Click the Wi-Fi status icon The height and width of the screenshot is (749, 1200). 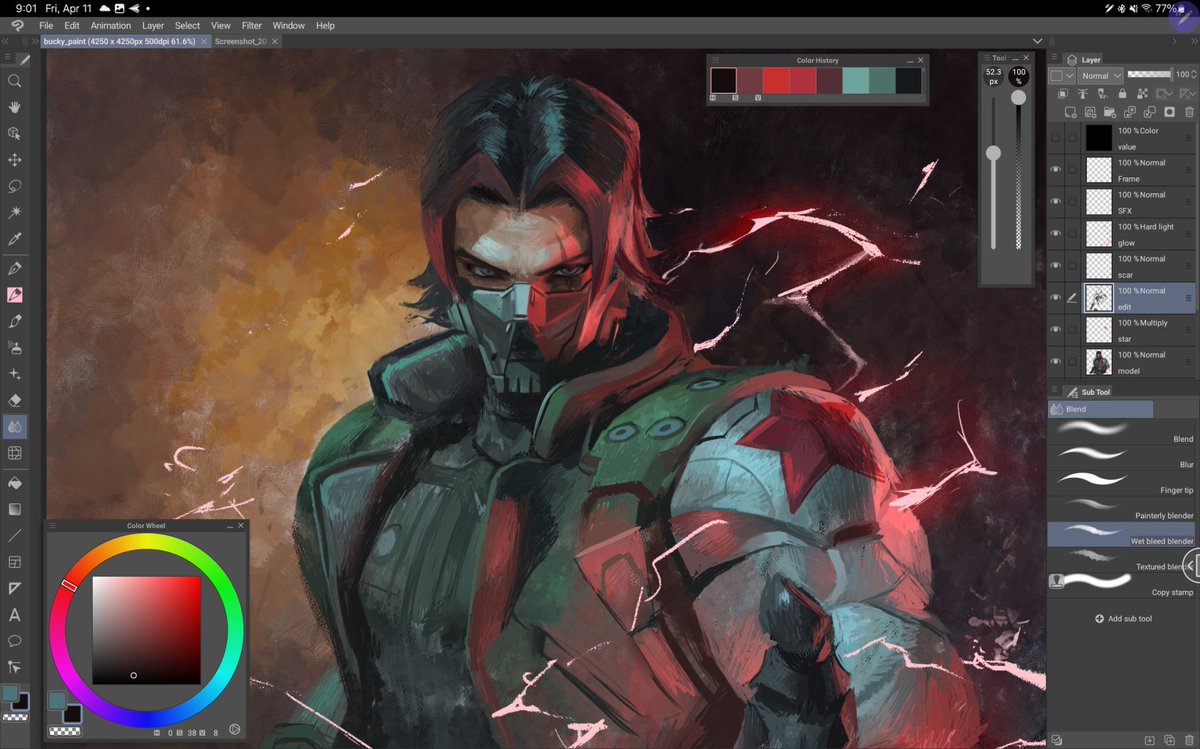(1146, 8)
